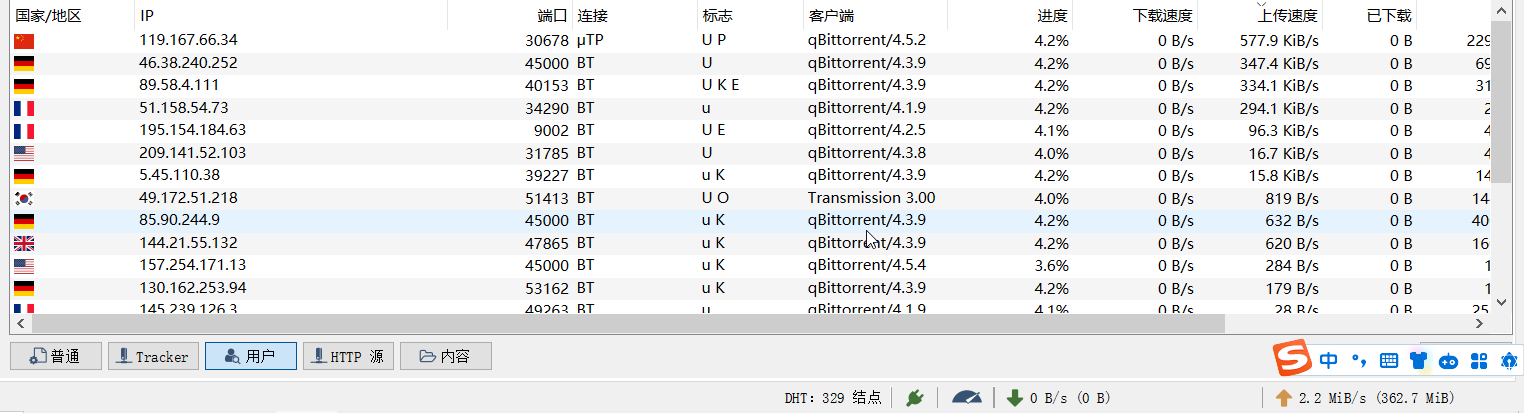Click the Sogou S logo icon
Screen dimensions: 1524x413
coord(1291,358)
